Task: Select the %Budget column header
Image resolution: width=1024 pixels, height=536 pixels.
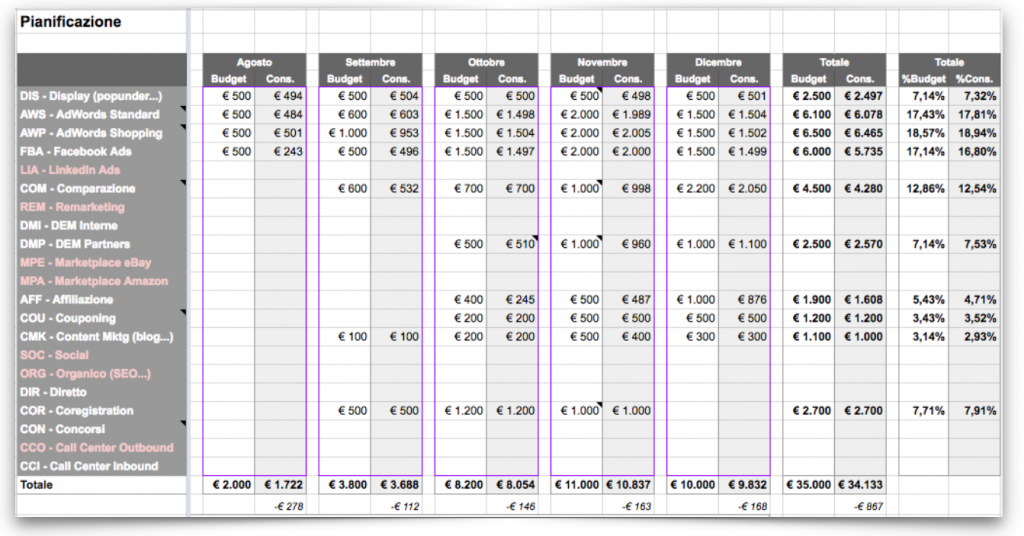Action: click(x=920, y=79)
